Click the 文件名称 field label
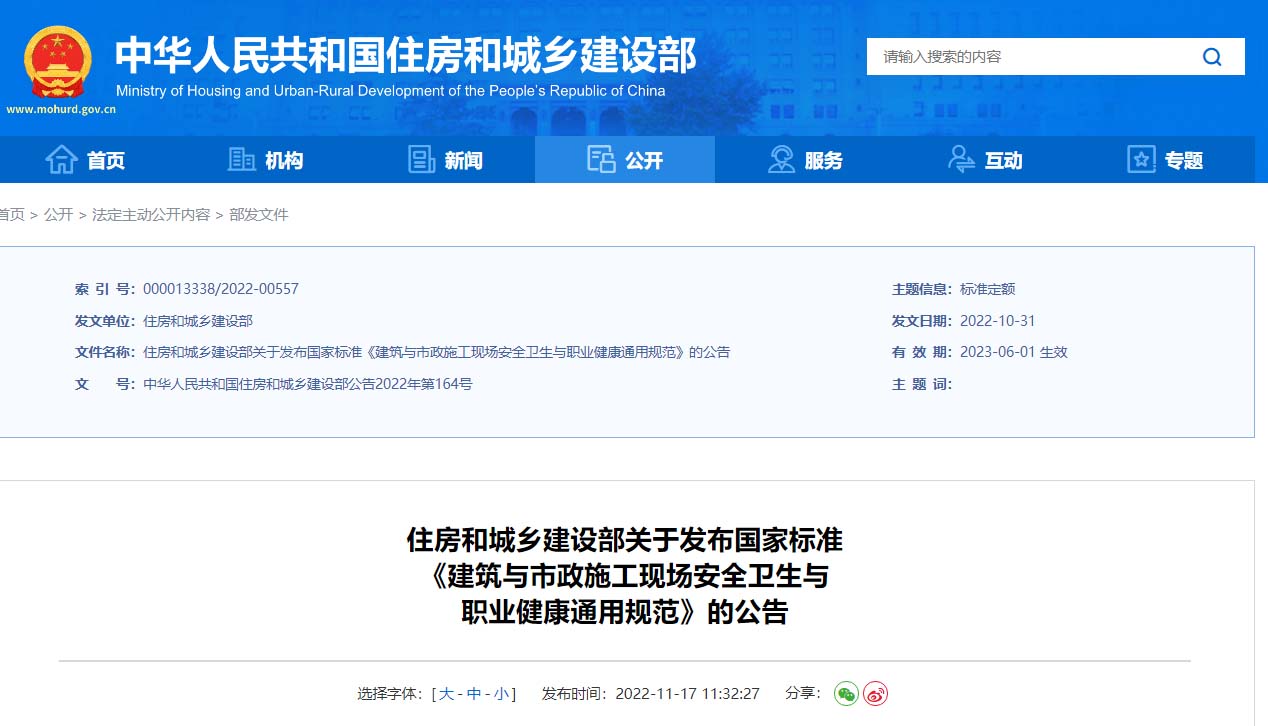 (105, 352)
